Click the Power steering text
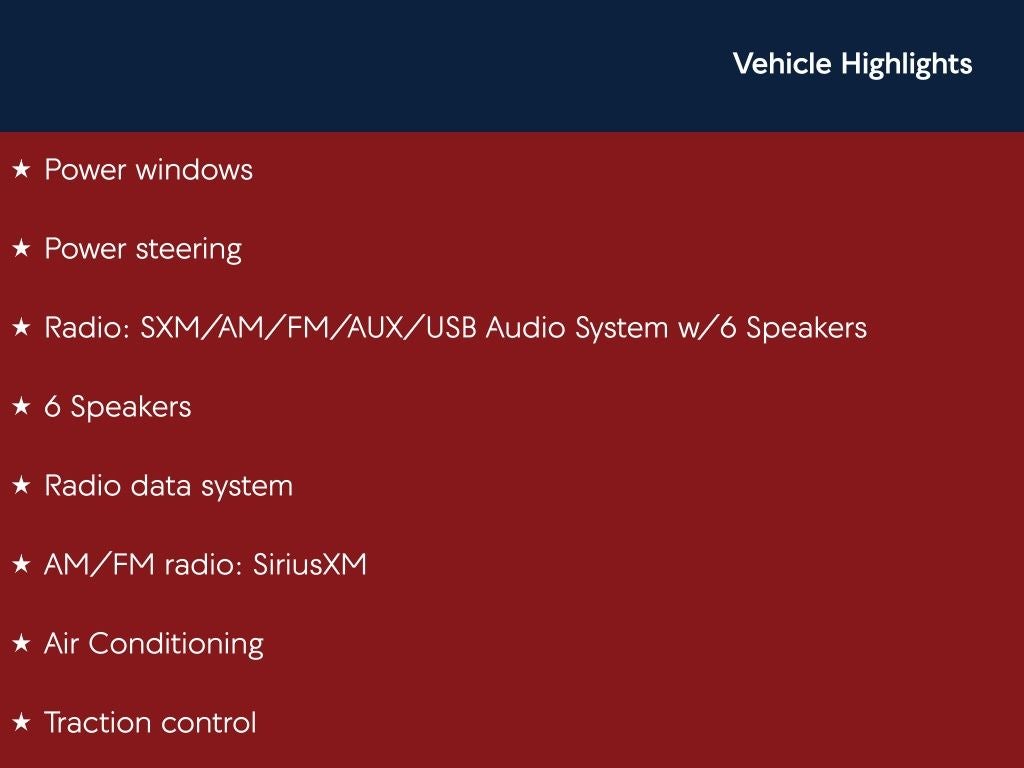1024x768 pixels. click(143, 249)
